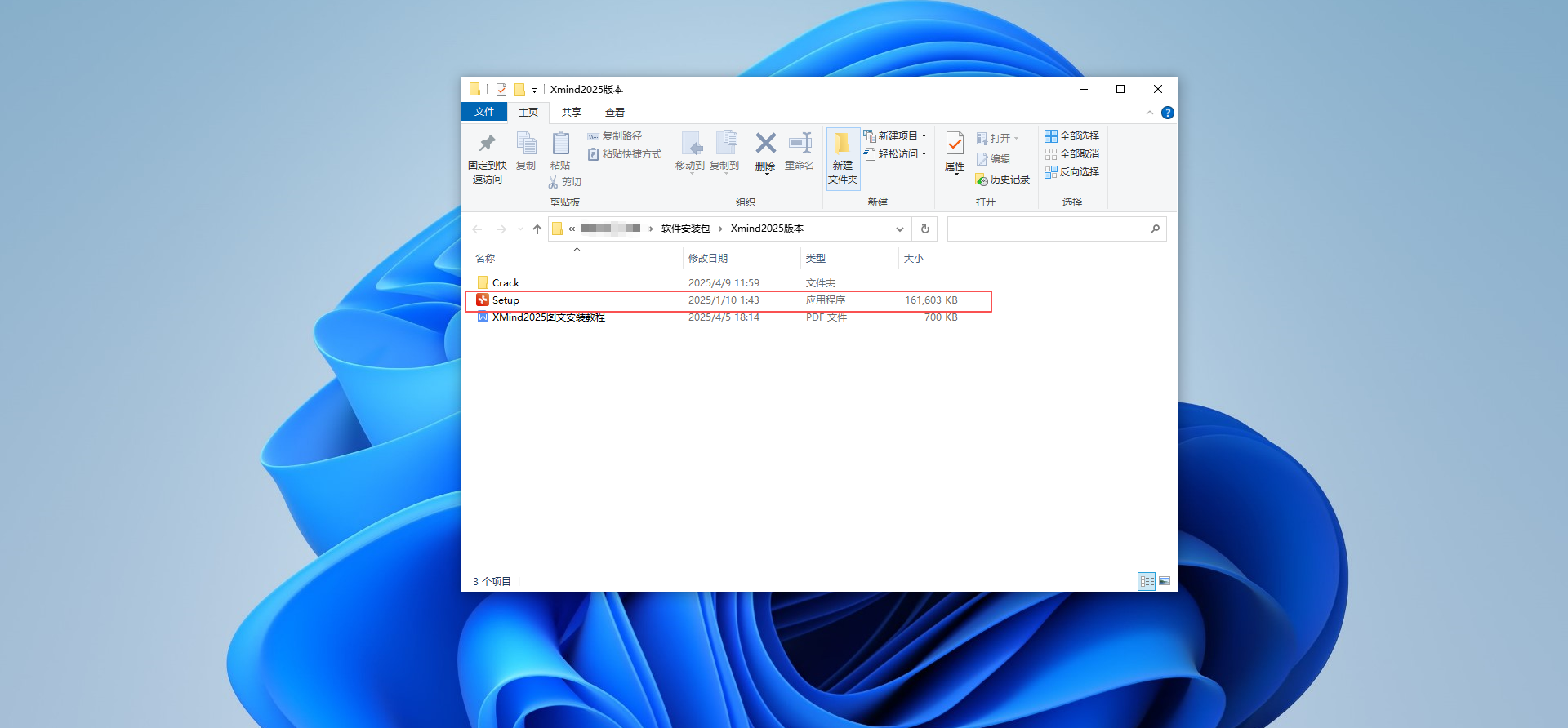The height and width of the screenshot is (728, 1568).
Task: Click Select all (全部选择)
Action: click(1071, 136)
